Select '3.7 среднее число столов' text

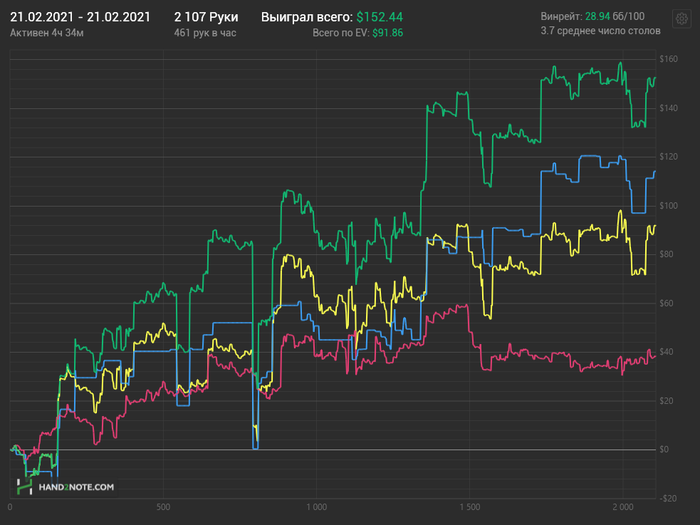tap(600, 31)
